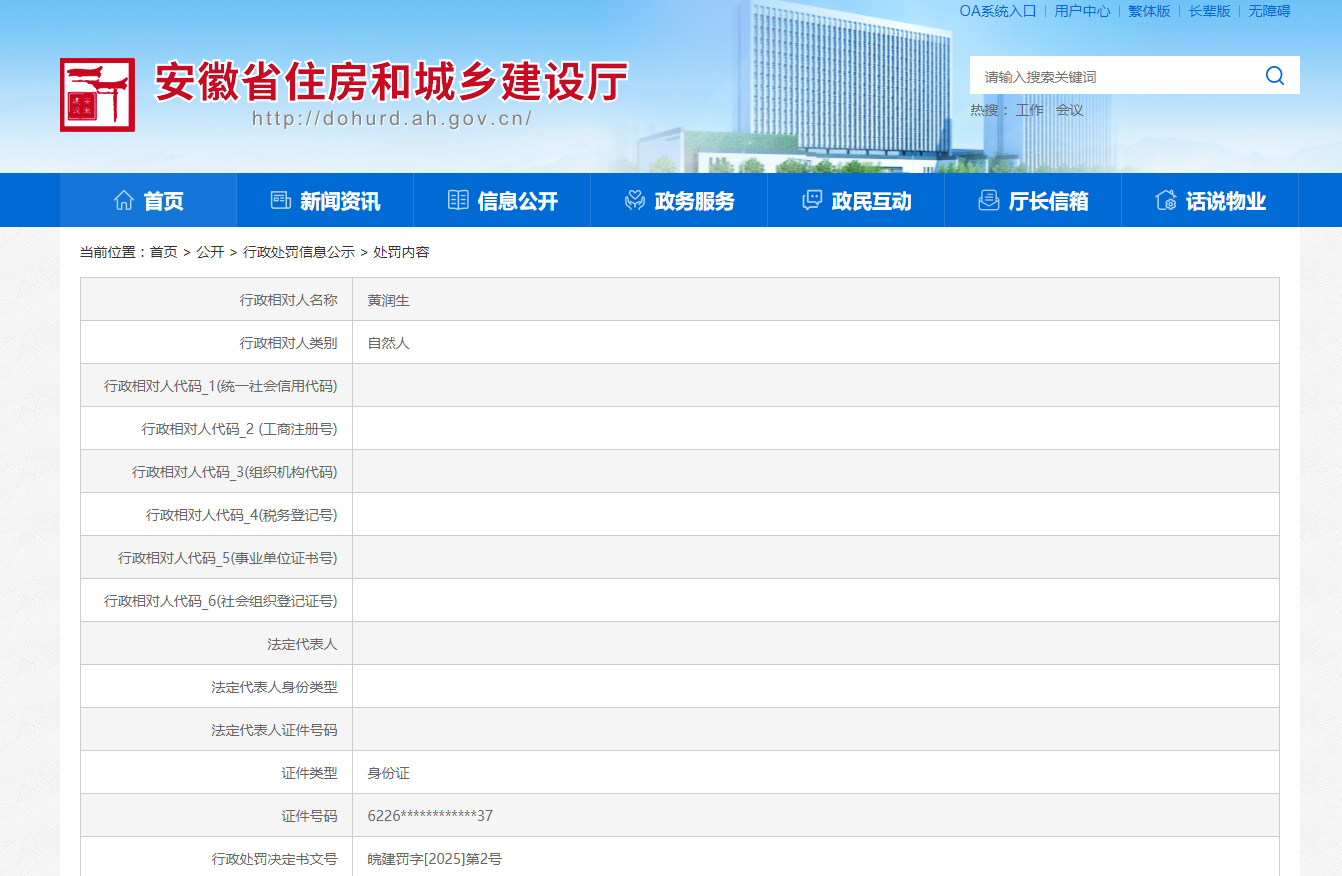Switch to 长辈版 elder-friendly mode
The width and height of the screenshot is (1342, 876).
pos(1209,11)
